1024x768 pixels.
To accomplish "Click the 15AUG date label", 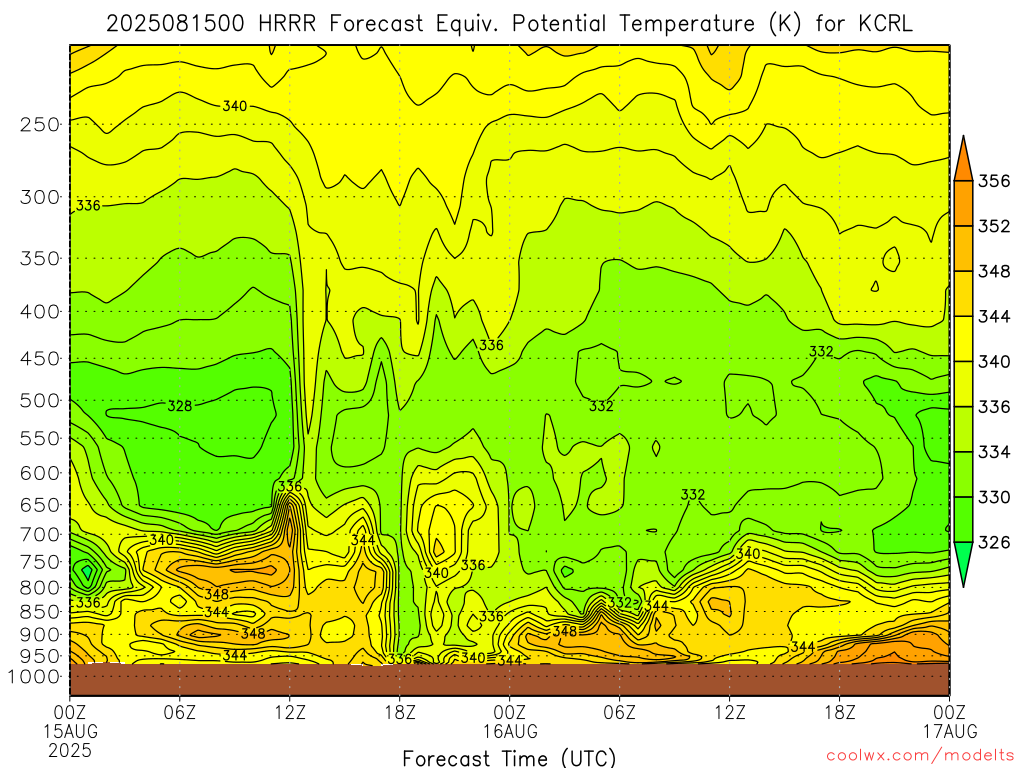I will point(71,730).
